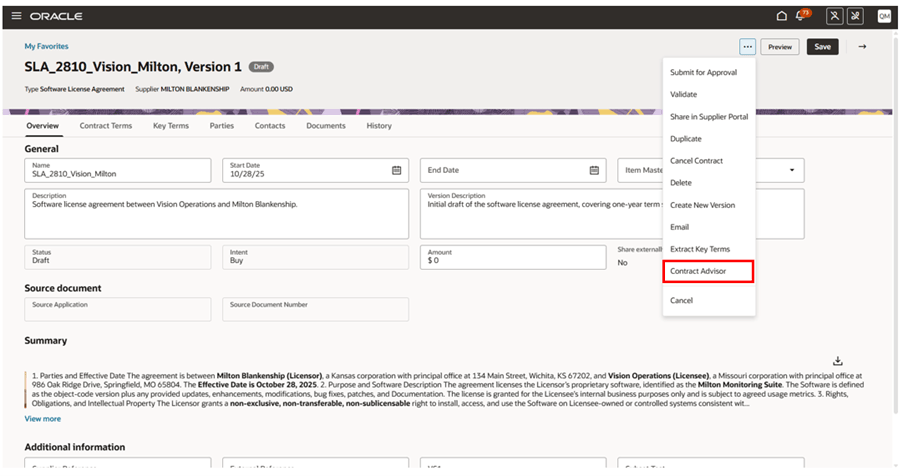Open the Parties tab
The width and height of the screenshot is (903, 476).
click(x=222, y=125)
